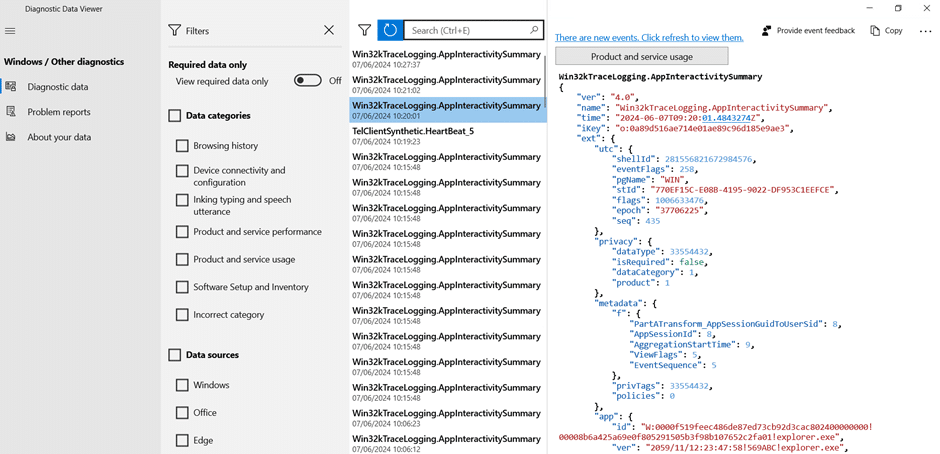The width and height of the screenshot is (940, 454).
Task: Click the Windows / Other diagnostics heading
Action: point(64,61)
